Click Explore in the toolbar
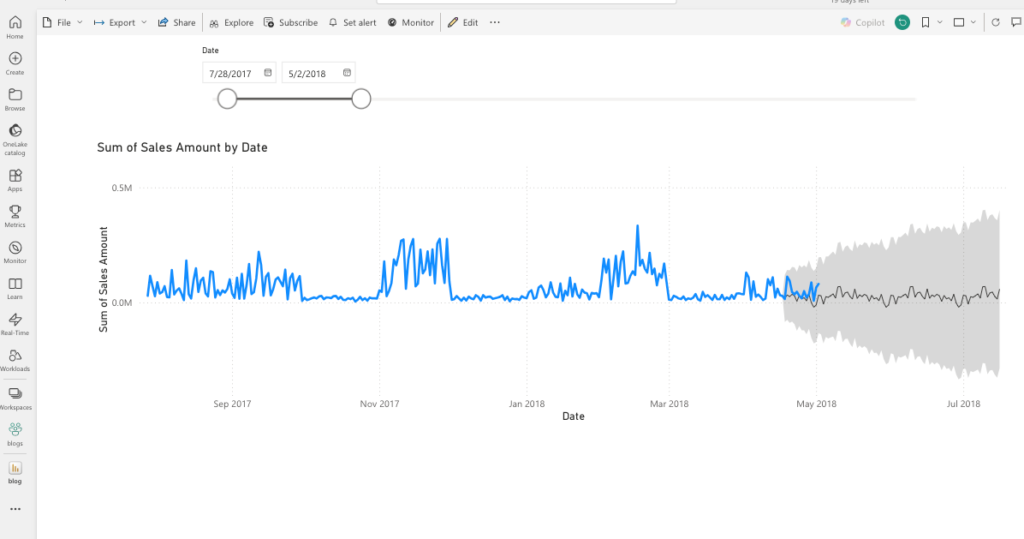This screenshot has height=539, width=1024. click(231, 22)
